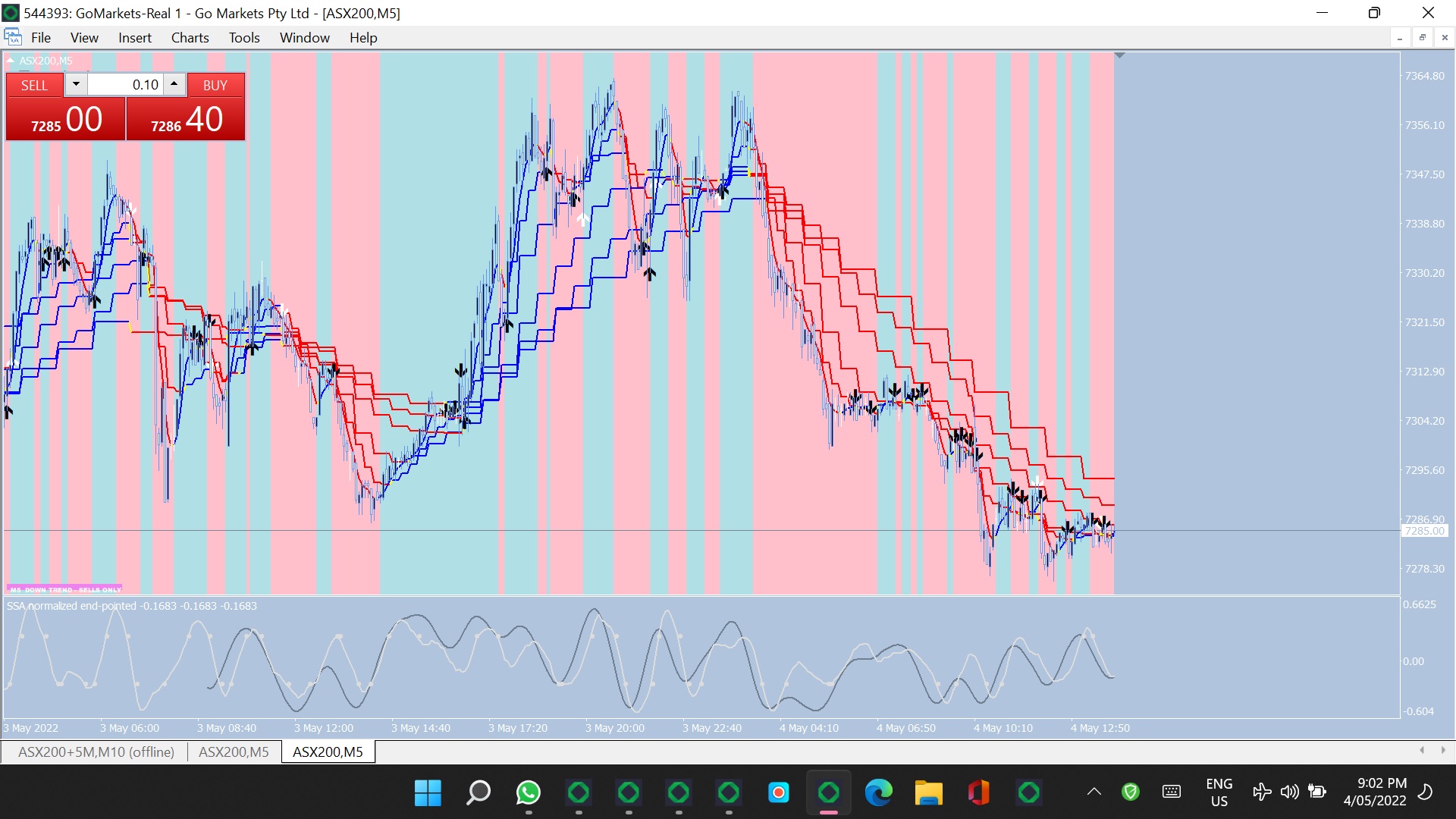Click the BUY button in trade panel
This screenshot has width=1456, height=819.
215,86
